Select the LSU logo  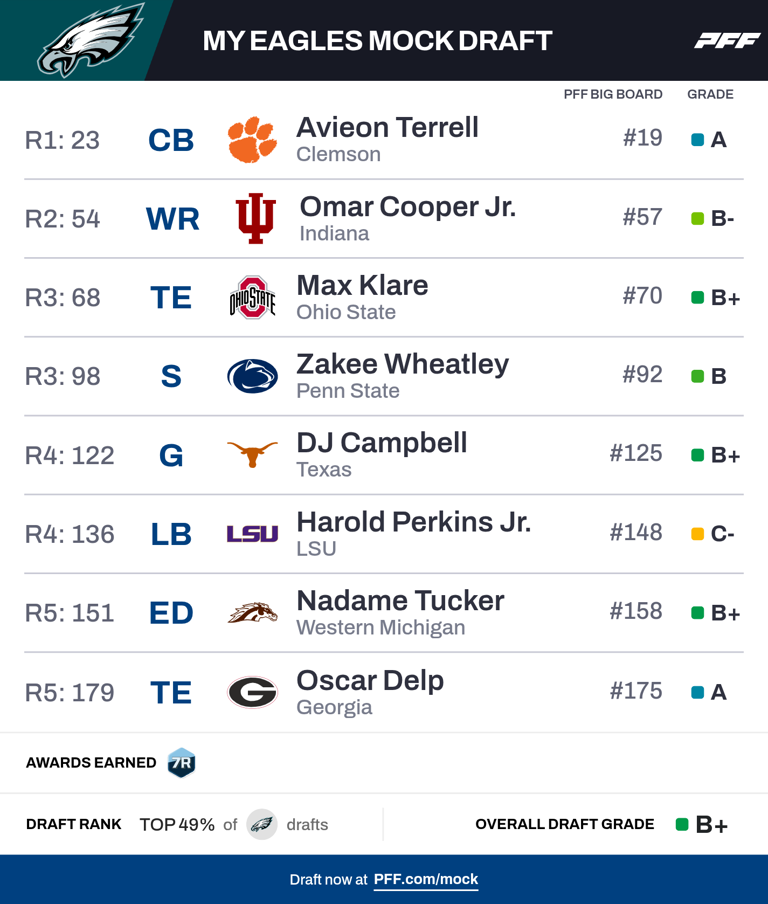click(x=252, y=534)
